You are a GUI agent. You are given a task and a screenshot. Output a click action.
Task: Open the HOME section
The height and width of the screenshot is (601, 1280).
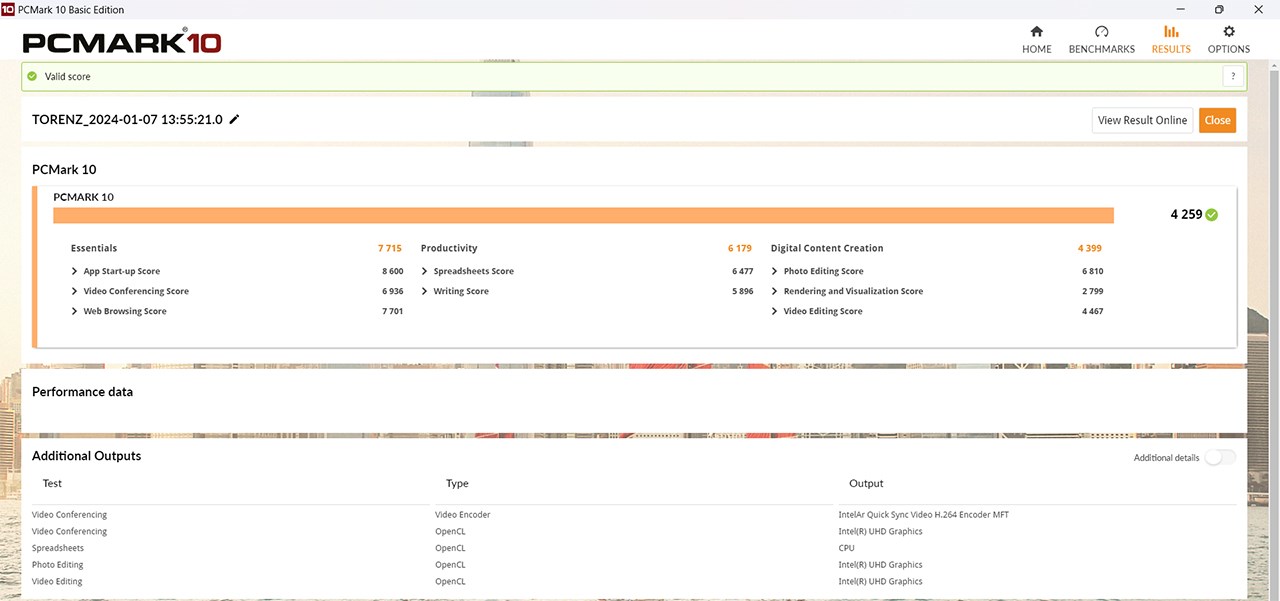coord(1036,40)
